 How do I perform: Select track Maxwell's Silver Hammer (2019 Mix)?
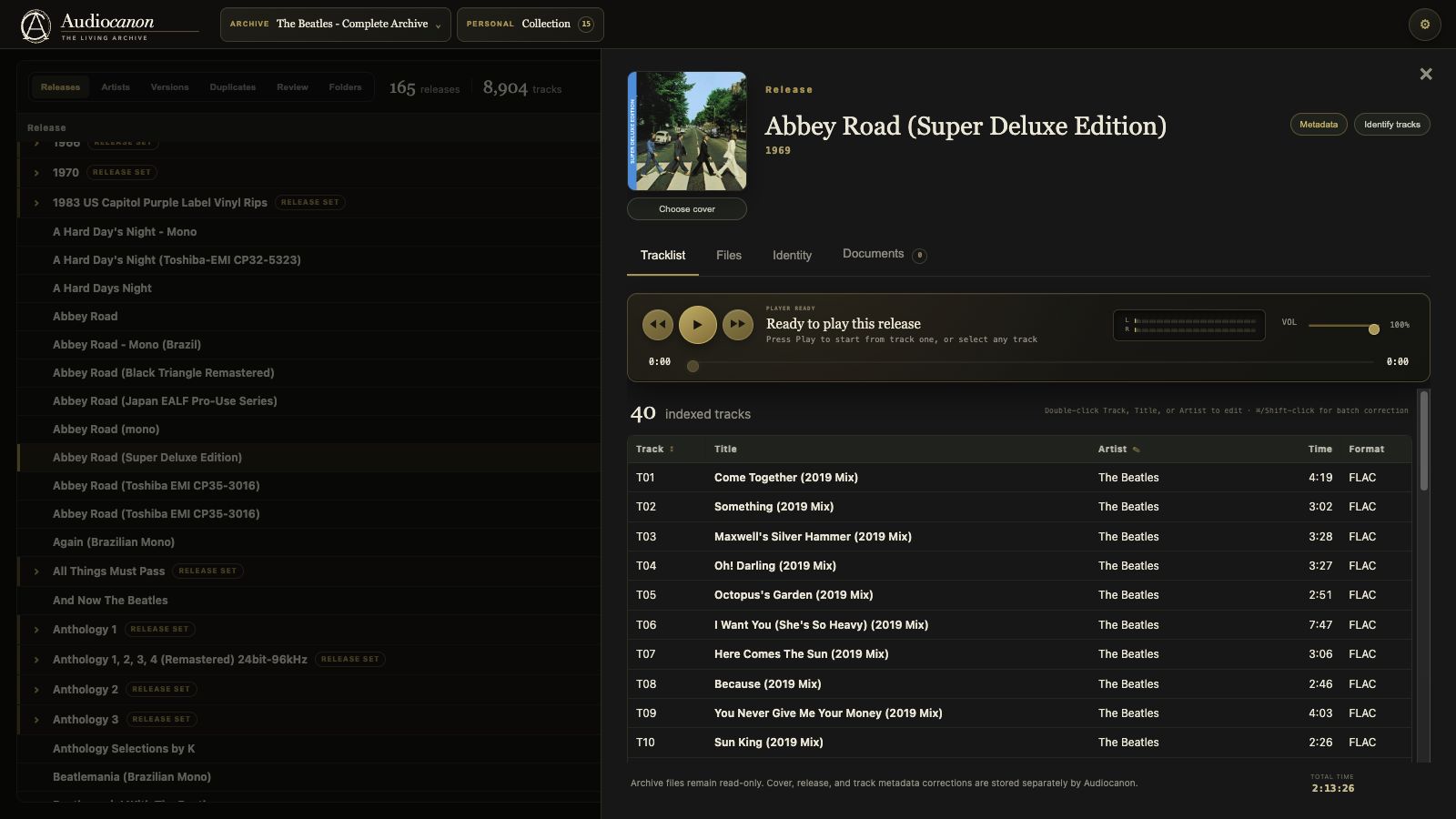click(1019, 537)
